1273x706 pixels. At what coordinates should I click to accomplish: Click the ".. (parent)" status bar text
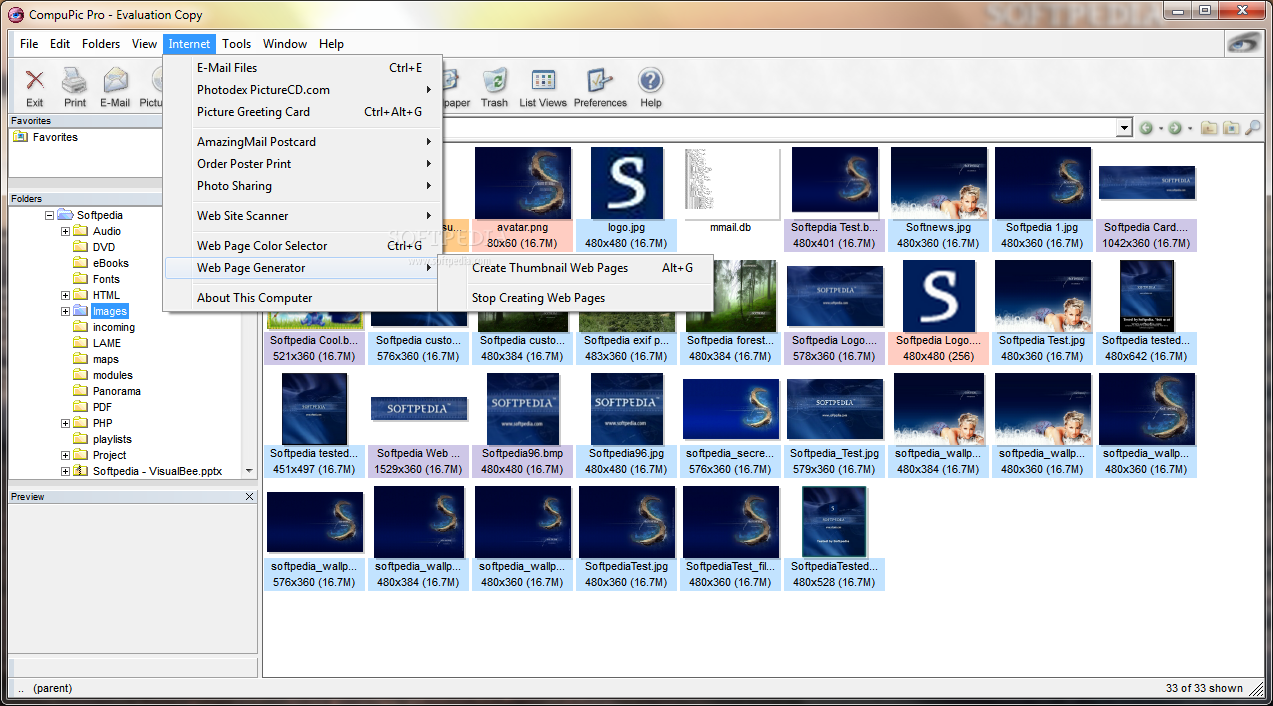coord(45,688)
